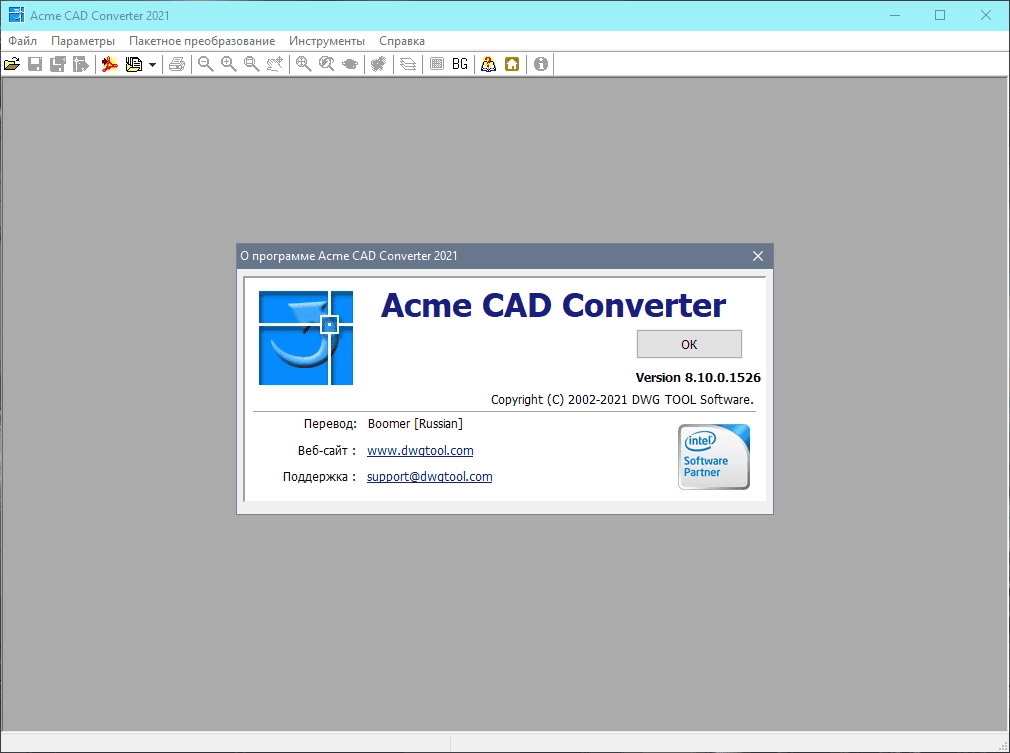Click OK in the About dialog

(x=689, y=344)
